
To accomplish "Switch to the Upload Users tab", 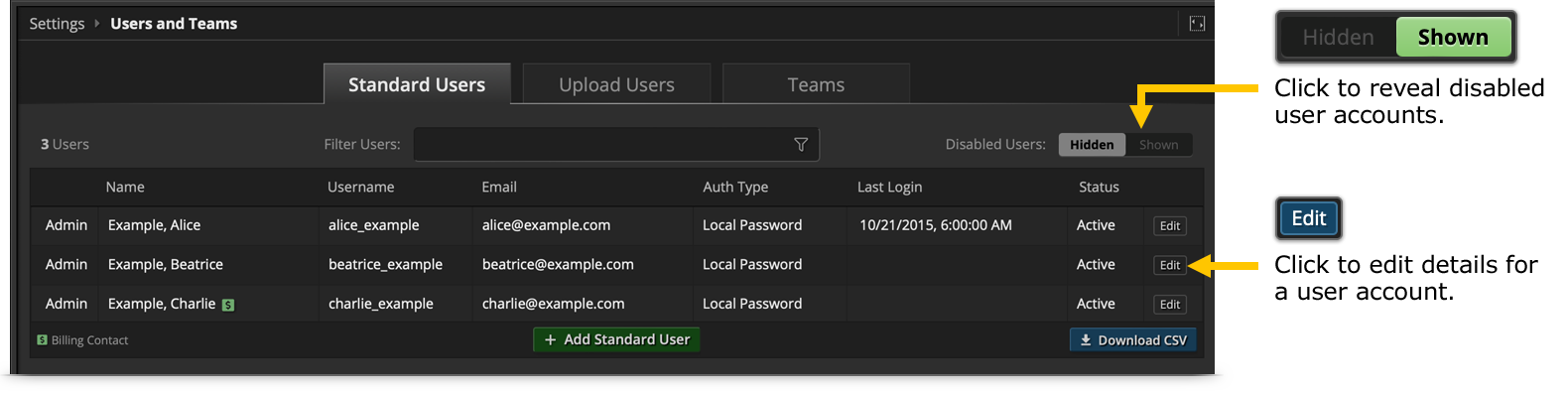I will click(616, 84).
